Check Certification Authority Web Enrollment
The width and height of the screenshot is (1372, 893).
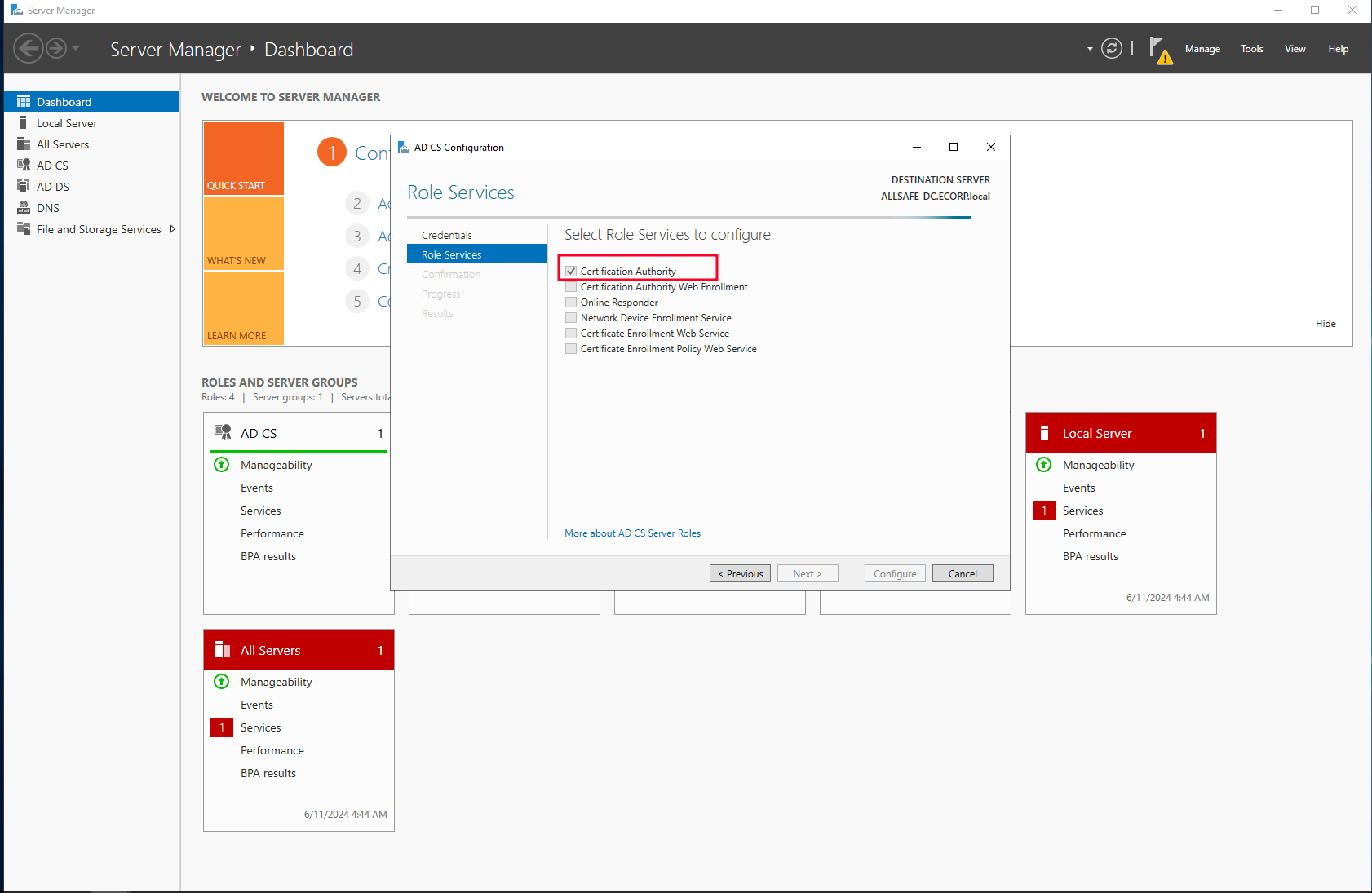tap(571, 287)
